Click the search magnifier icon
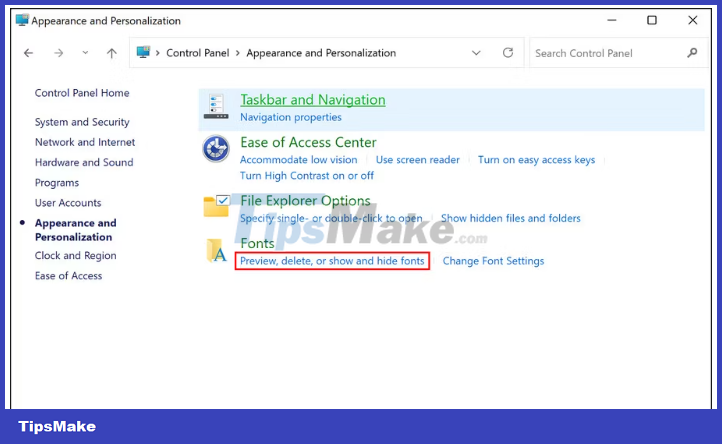 (x=692, y=53)
